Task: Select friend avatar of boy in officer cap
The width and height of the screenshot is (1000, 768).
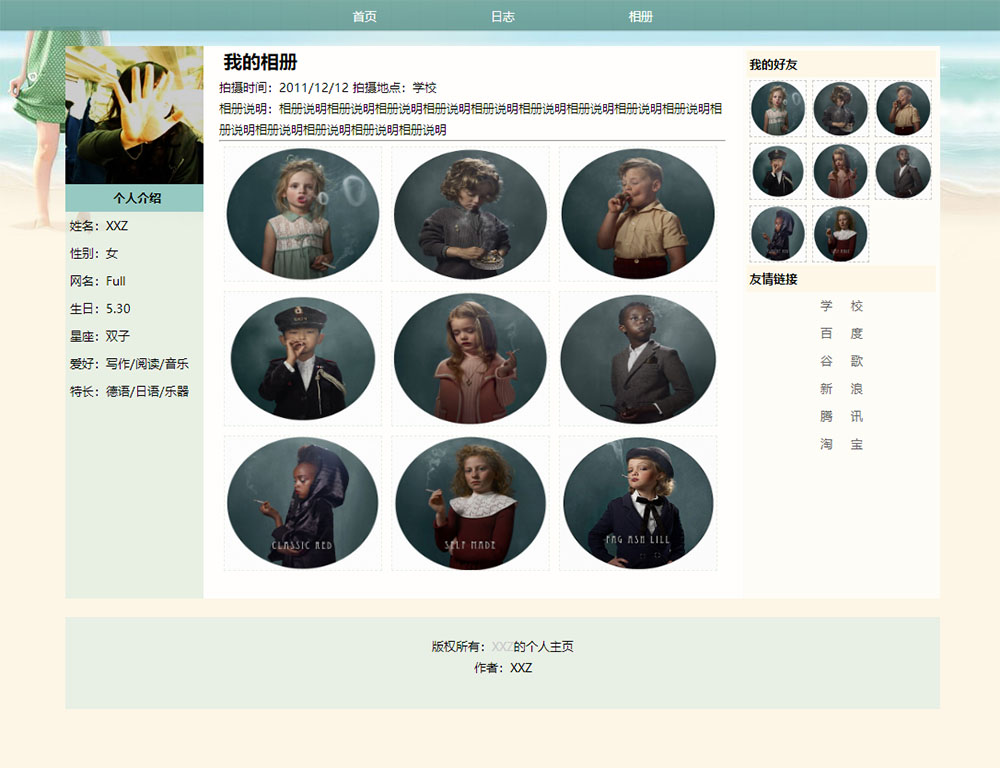Action: (778, 171)
